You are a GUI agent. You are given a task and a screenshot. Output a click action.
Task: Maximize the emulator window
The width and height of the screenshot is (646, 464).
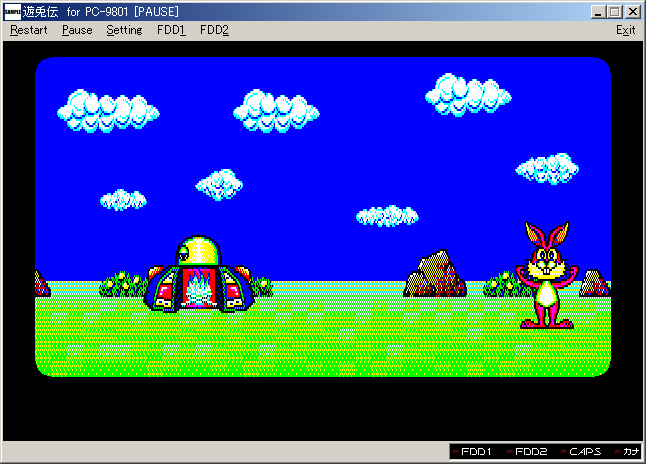point(615,12)
